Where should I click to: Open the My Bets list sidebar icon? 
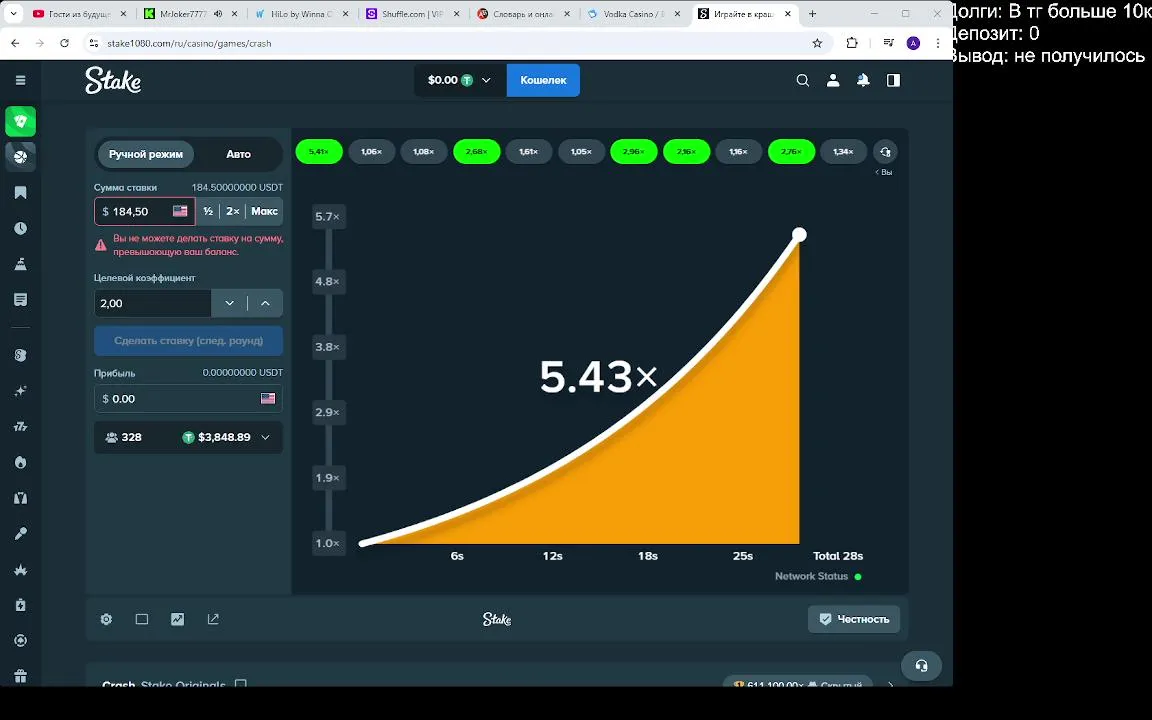[x=21, y=300]
